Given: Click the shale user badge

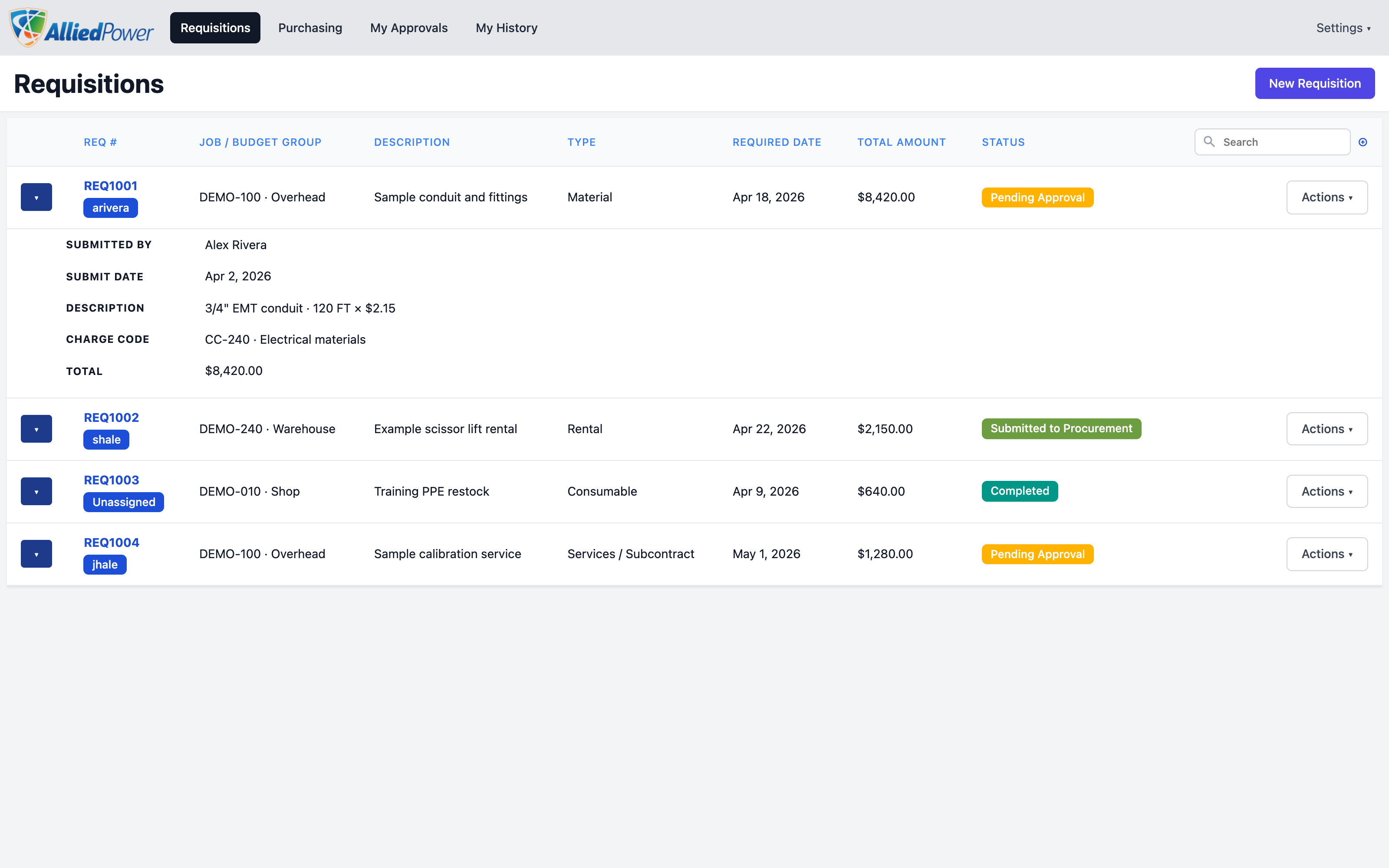Looking at the screenshot, I should pos(106,440).
